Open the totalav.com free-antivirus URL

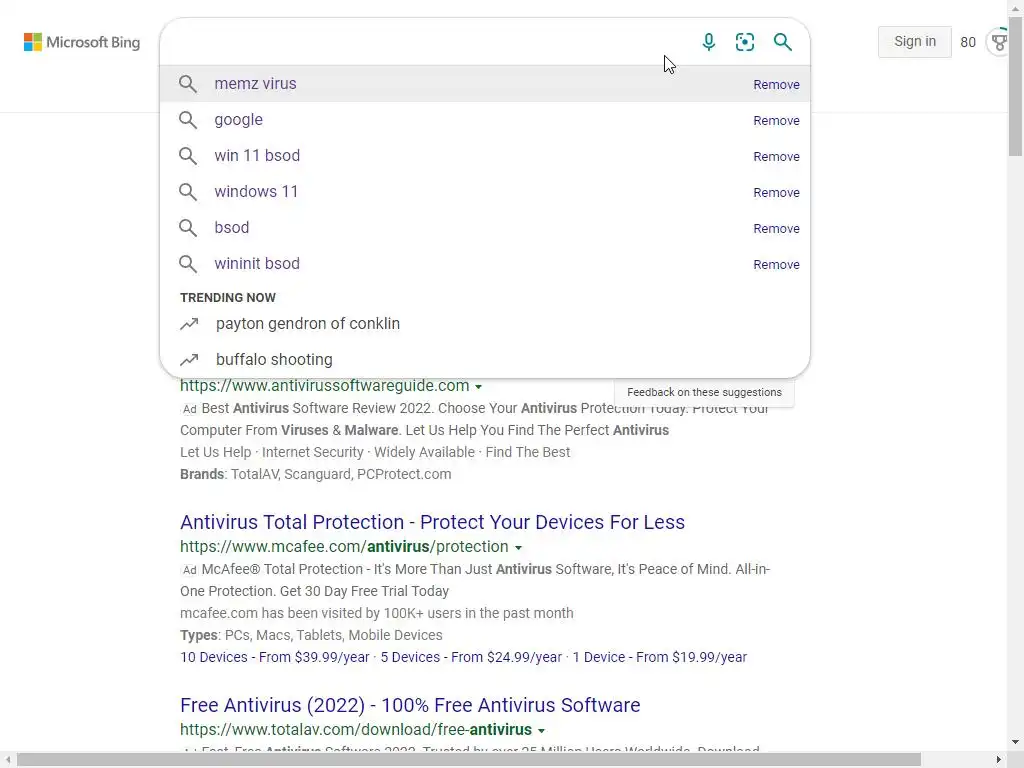[356, 729]
